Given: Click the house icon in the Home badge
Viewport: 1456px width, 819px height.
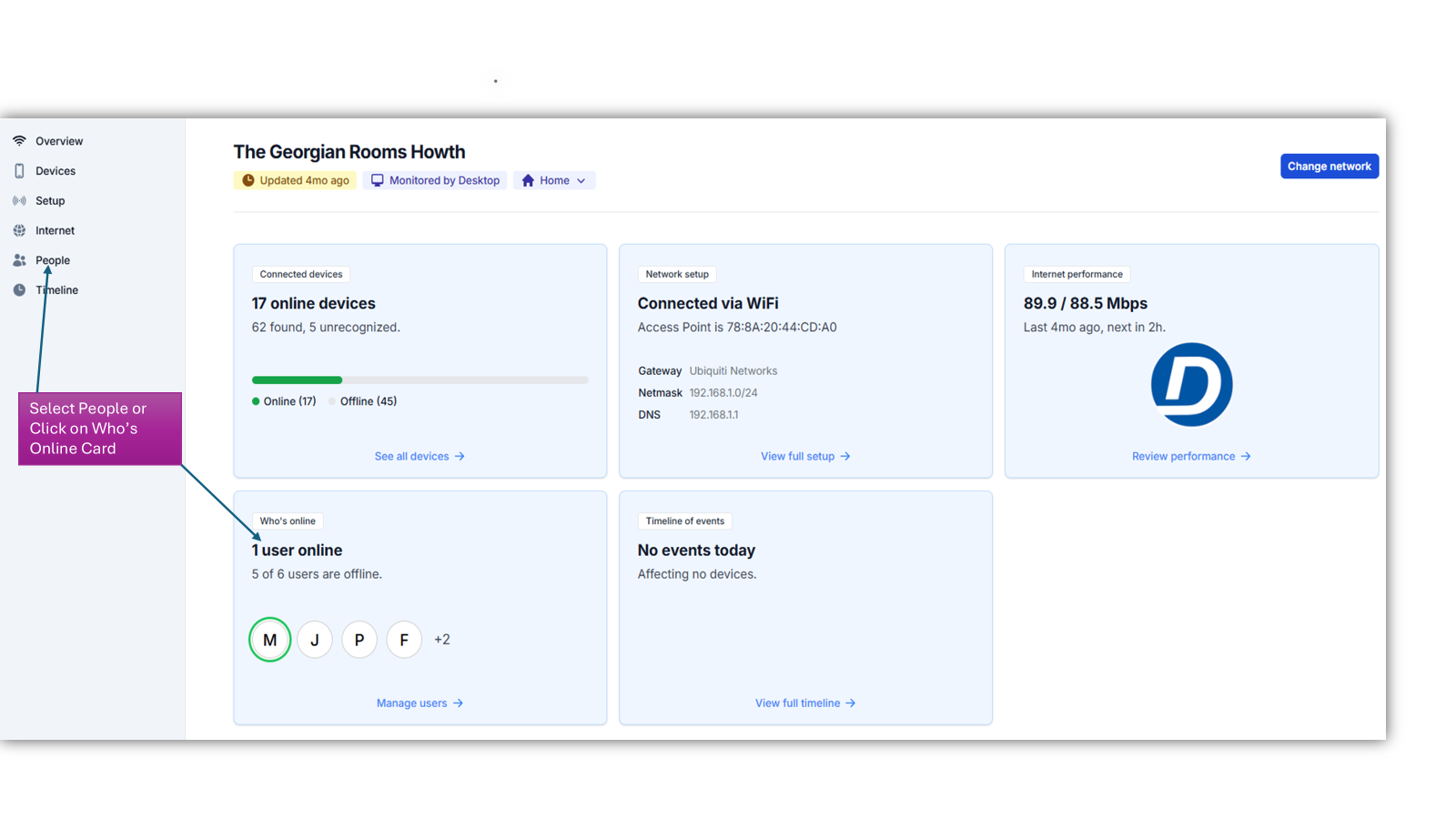Looking at the screenshot, I should pyautogui.click(x=528, y=180).
